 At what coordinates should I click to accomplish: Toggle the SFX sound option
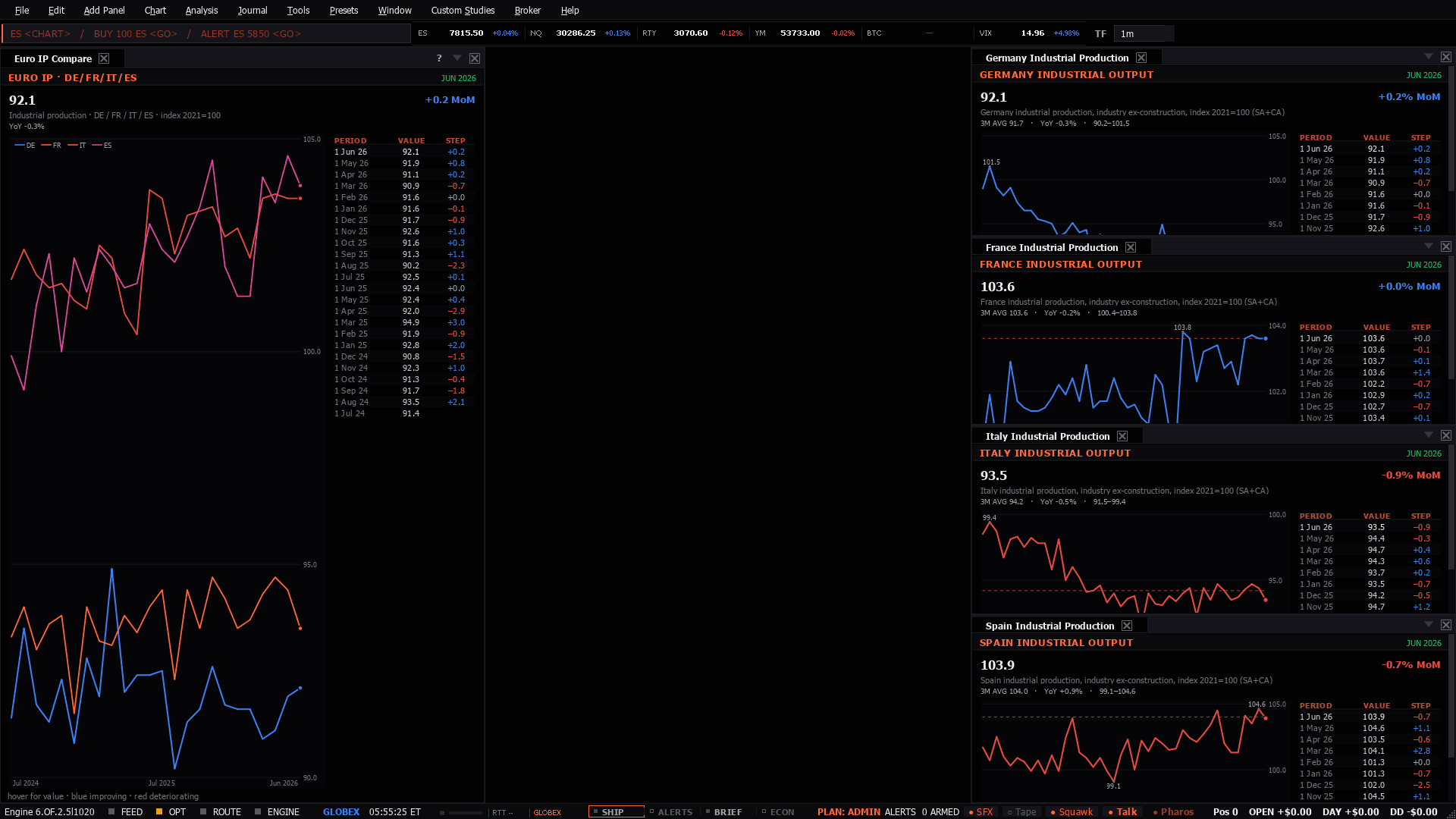981,811
